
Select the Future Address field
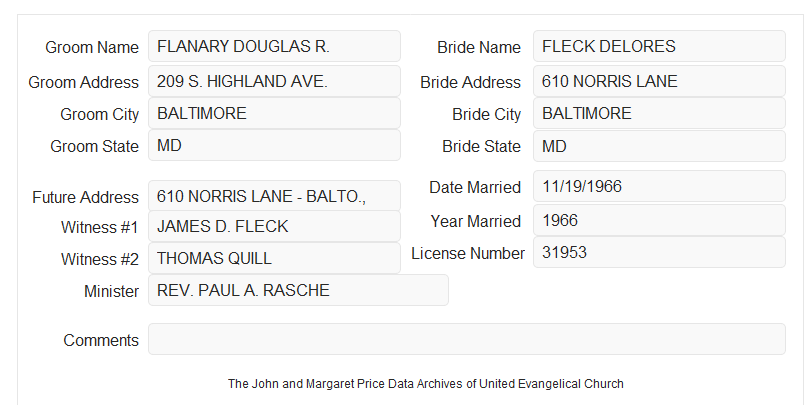coord(274,196)
